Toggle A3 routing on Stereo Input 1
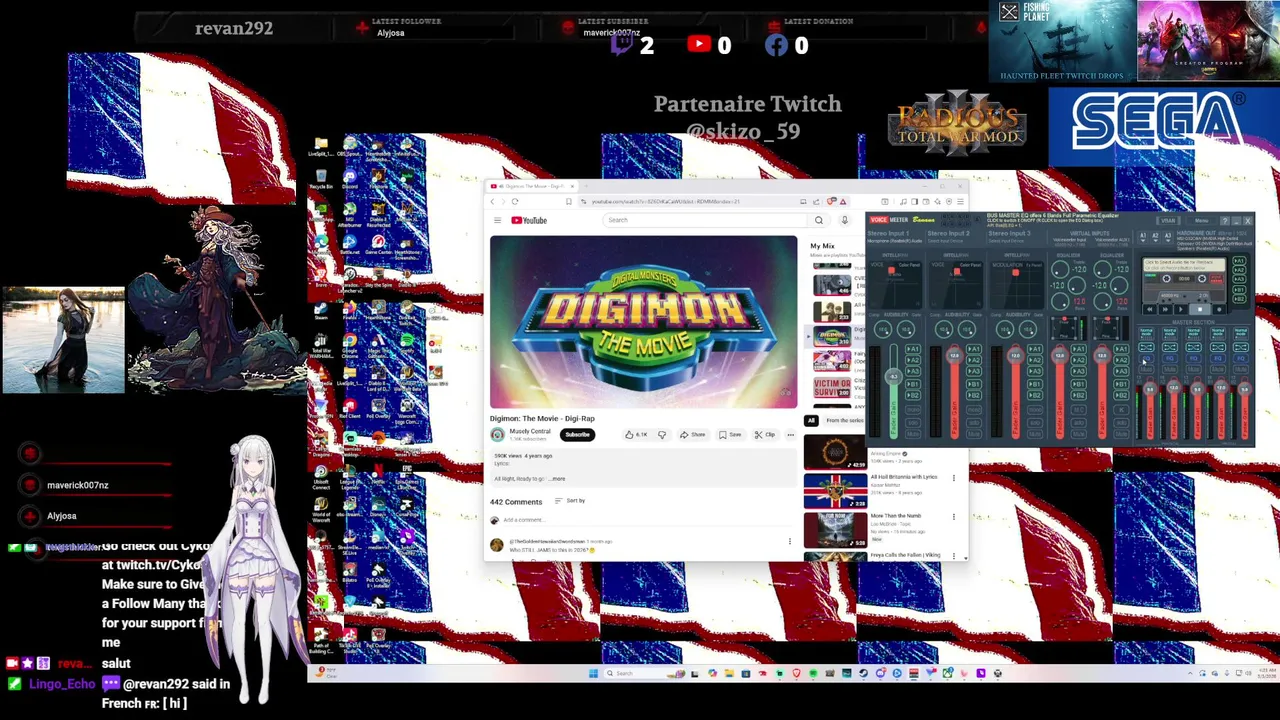Viewport: 1280px width, 720px height. [x=913, y=371]
